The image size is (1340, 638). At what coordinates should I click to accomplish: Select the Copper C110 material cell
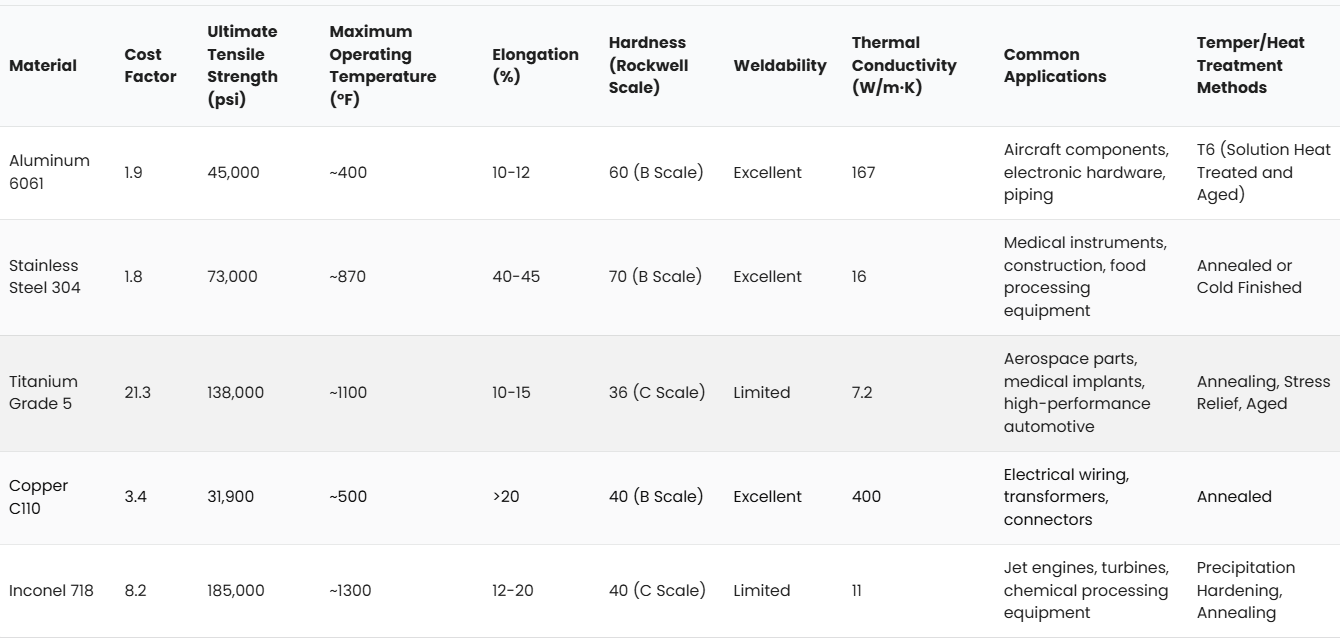(x=39, y=497)
